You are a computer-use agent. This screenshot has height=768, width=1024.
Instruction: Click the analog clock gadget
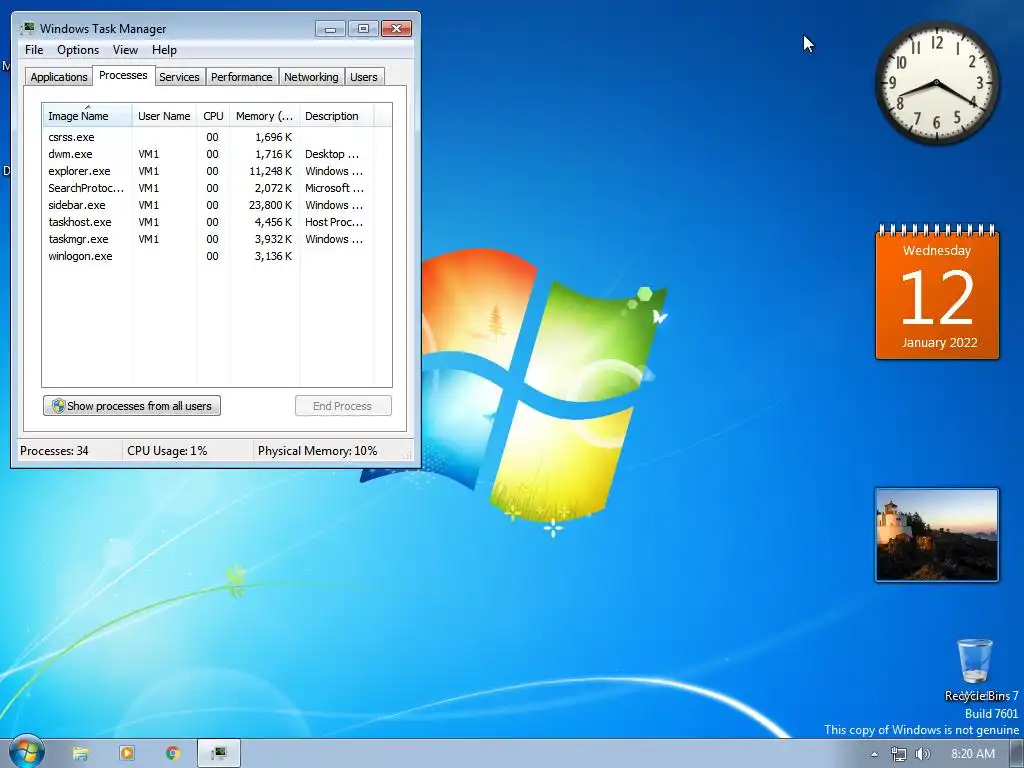[936, 83]
